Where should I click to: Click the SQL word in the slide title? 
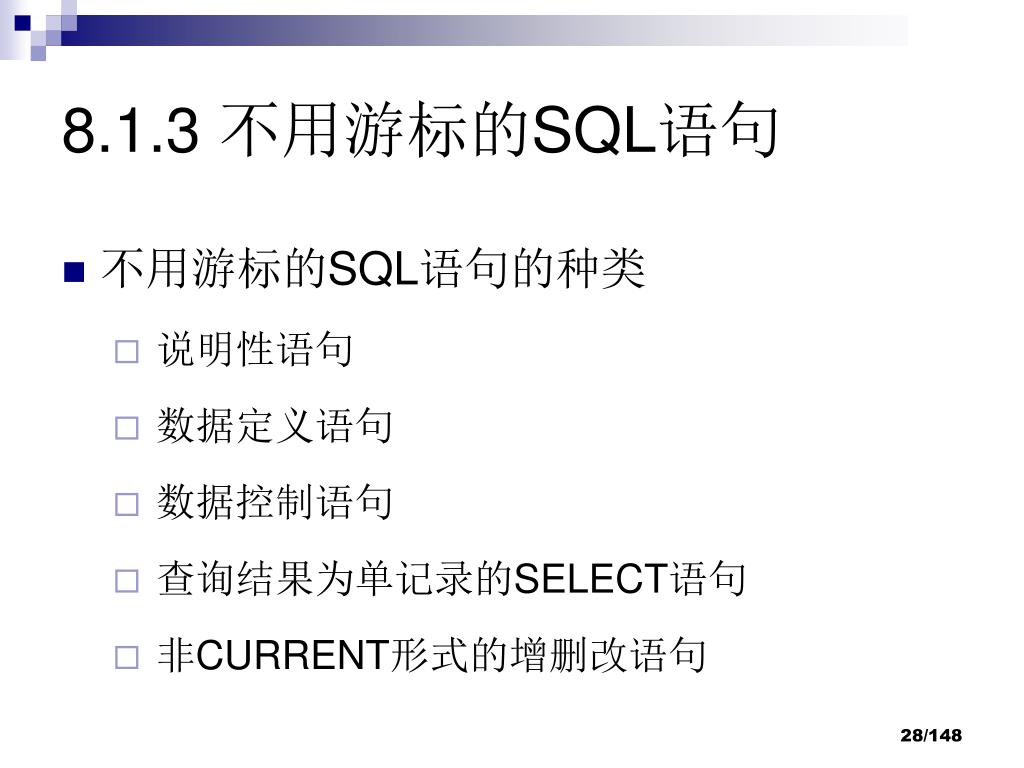tap(594, 130)
